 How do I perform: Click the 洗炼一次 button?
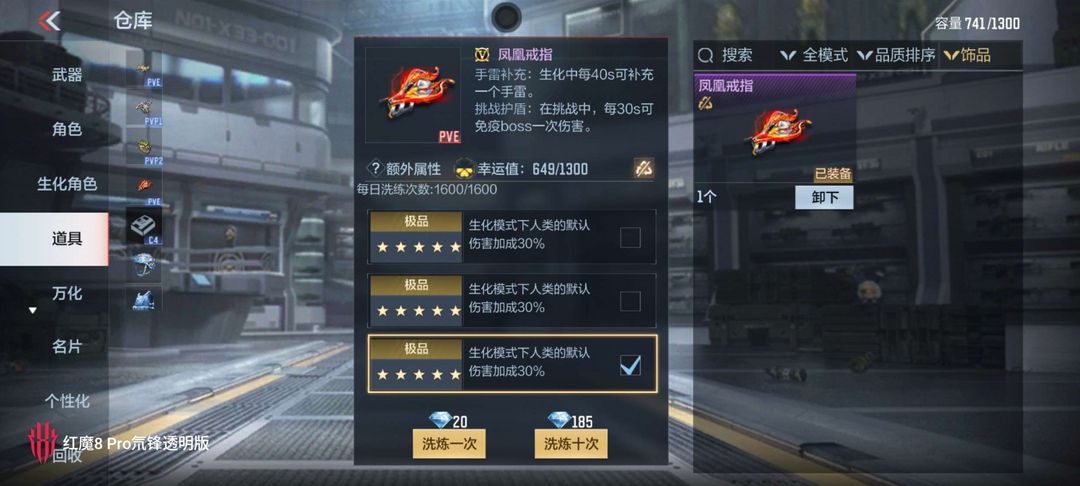click(449, 443)
